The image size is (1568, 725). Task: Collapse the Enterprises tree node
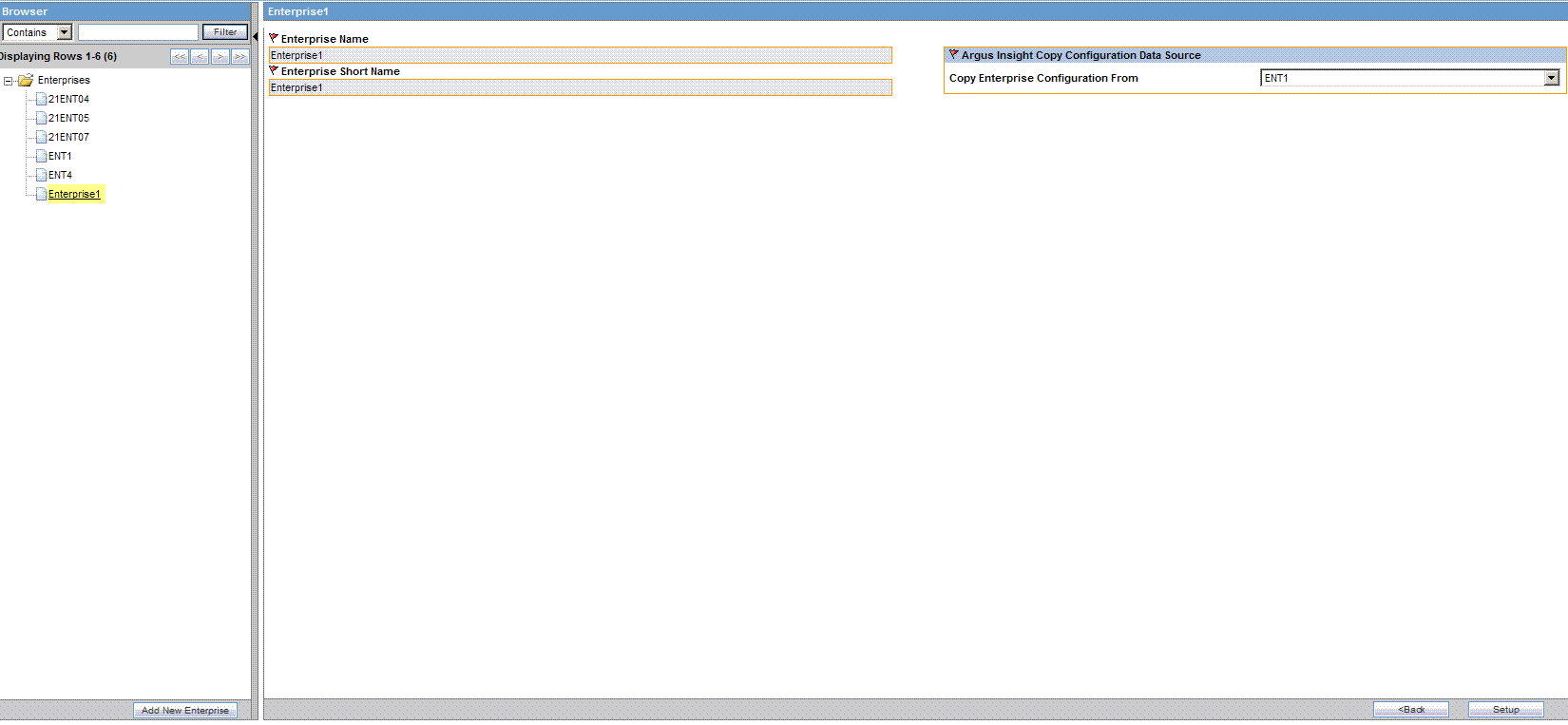[8, 81]
